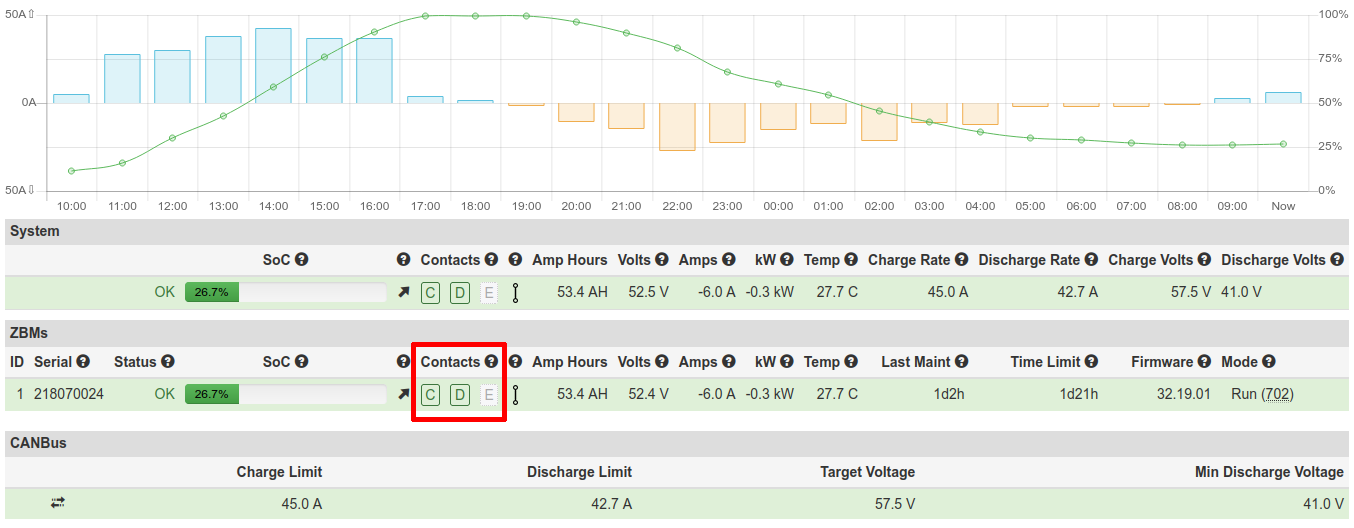Toggle the System discharge contact D

[459, 292]
